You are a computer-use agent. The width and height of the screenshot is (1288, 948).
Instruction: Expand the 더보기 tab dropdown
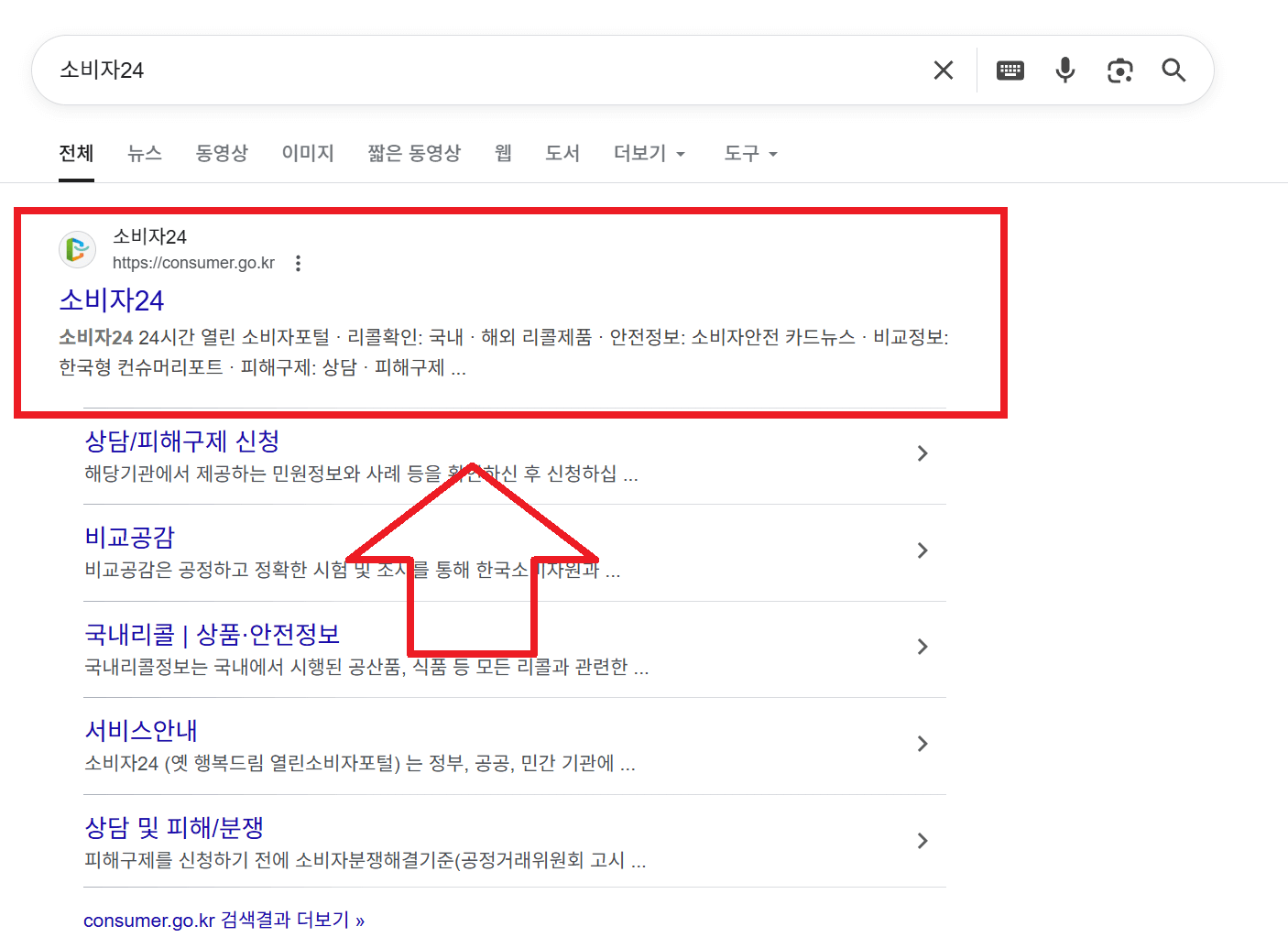pos(649,153)
